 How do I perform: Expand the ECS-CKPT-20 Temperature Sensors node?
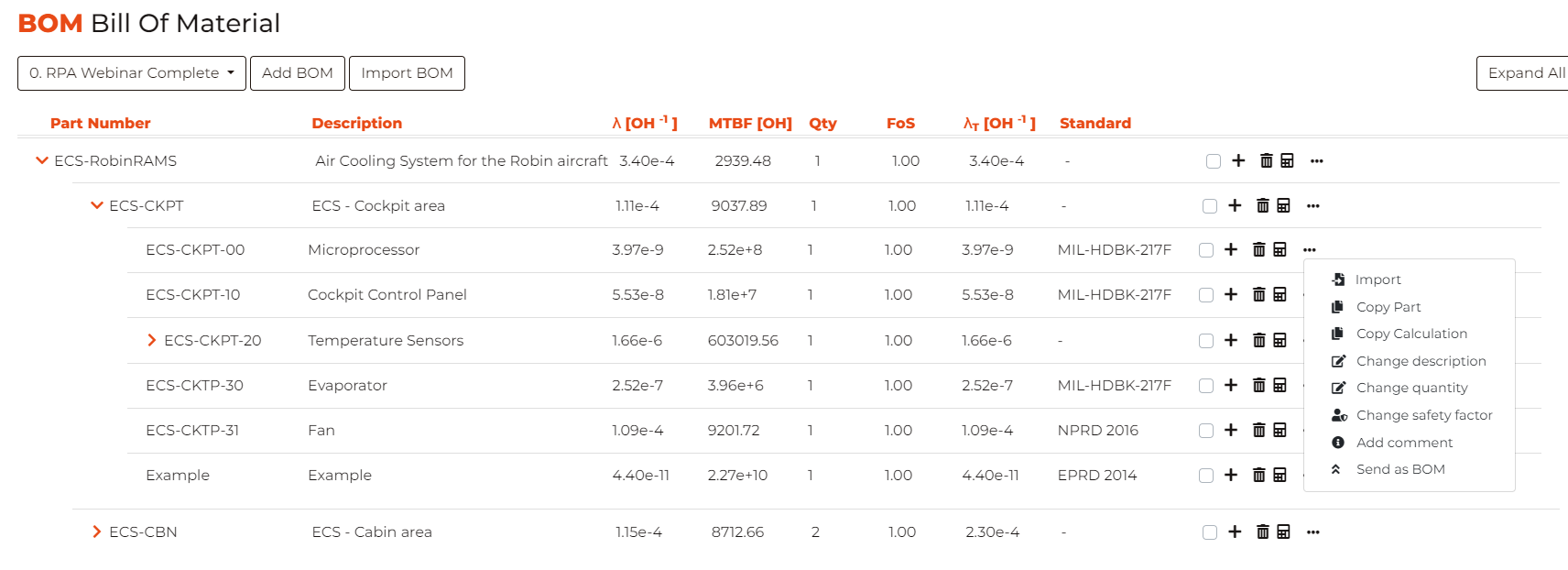click(152, 341)
